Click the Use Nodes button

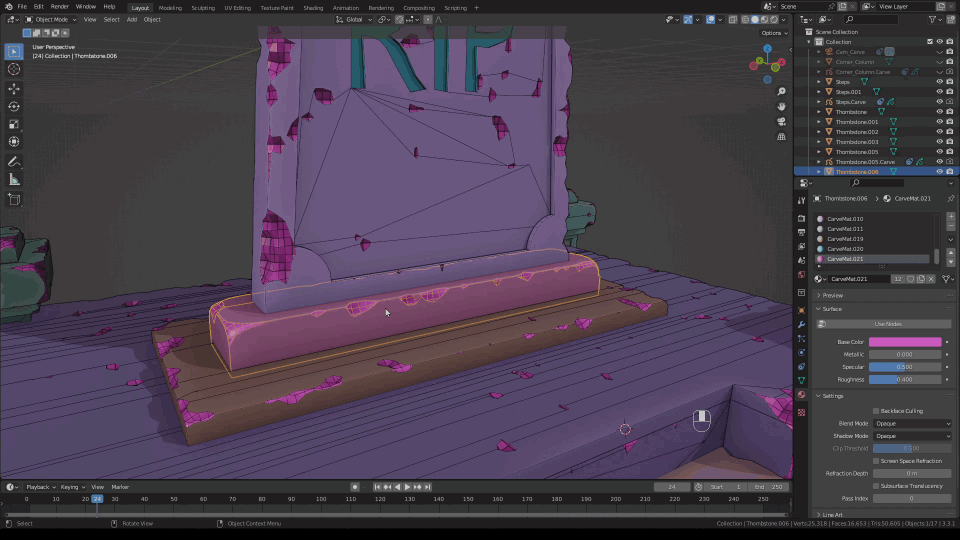coord(888,324)
